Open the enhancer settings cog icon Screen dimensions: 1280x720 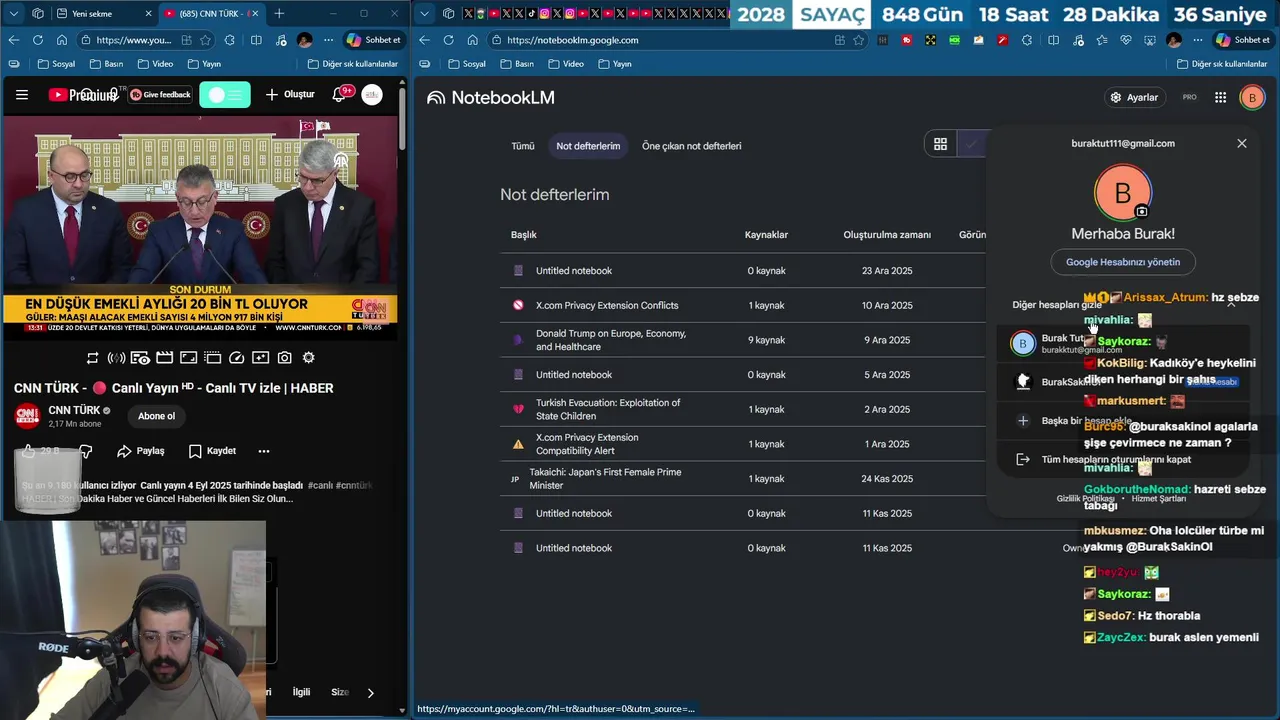309,358
